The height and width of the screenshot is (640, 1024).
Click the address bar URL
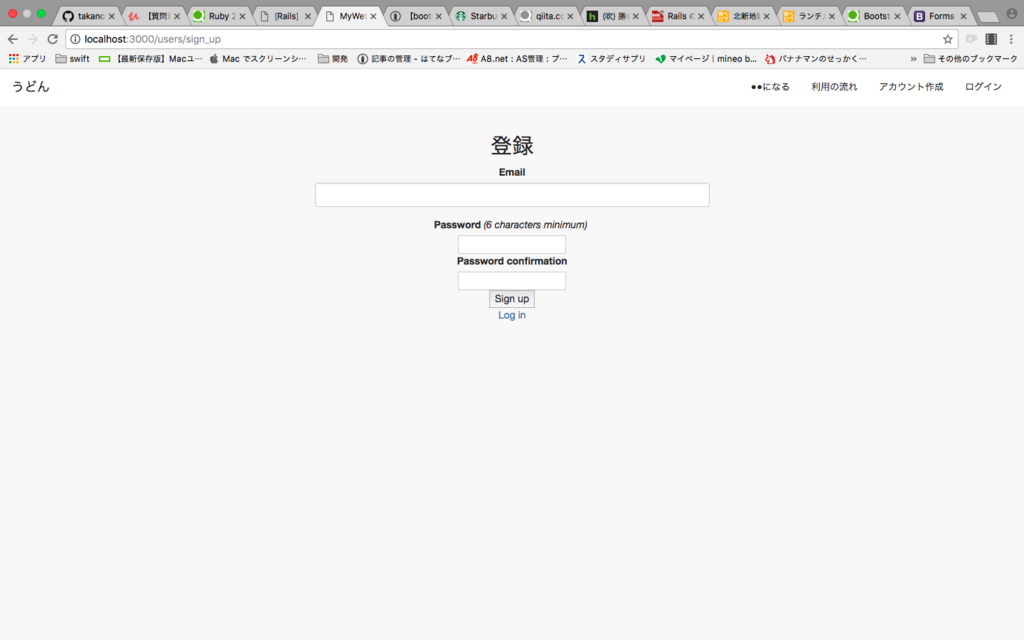(x=152, y=39)
